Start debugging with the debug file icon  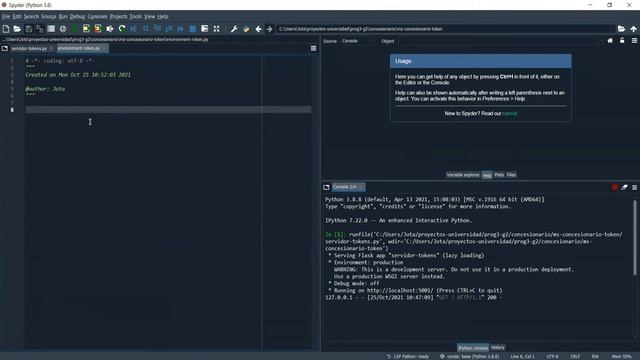[x=133, y=29]
